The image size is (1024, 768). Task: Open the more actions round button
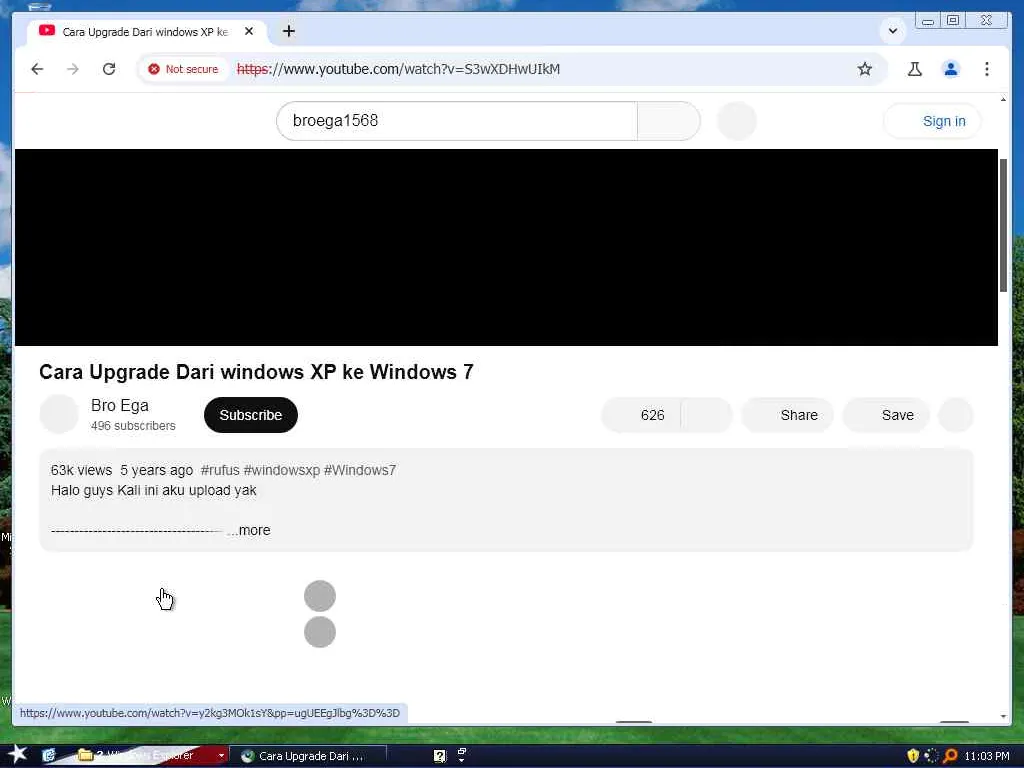tap(955, 415)
